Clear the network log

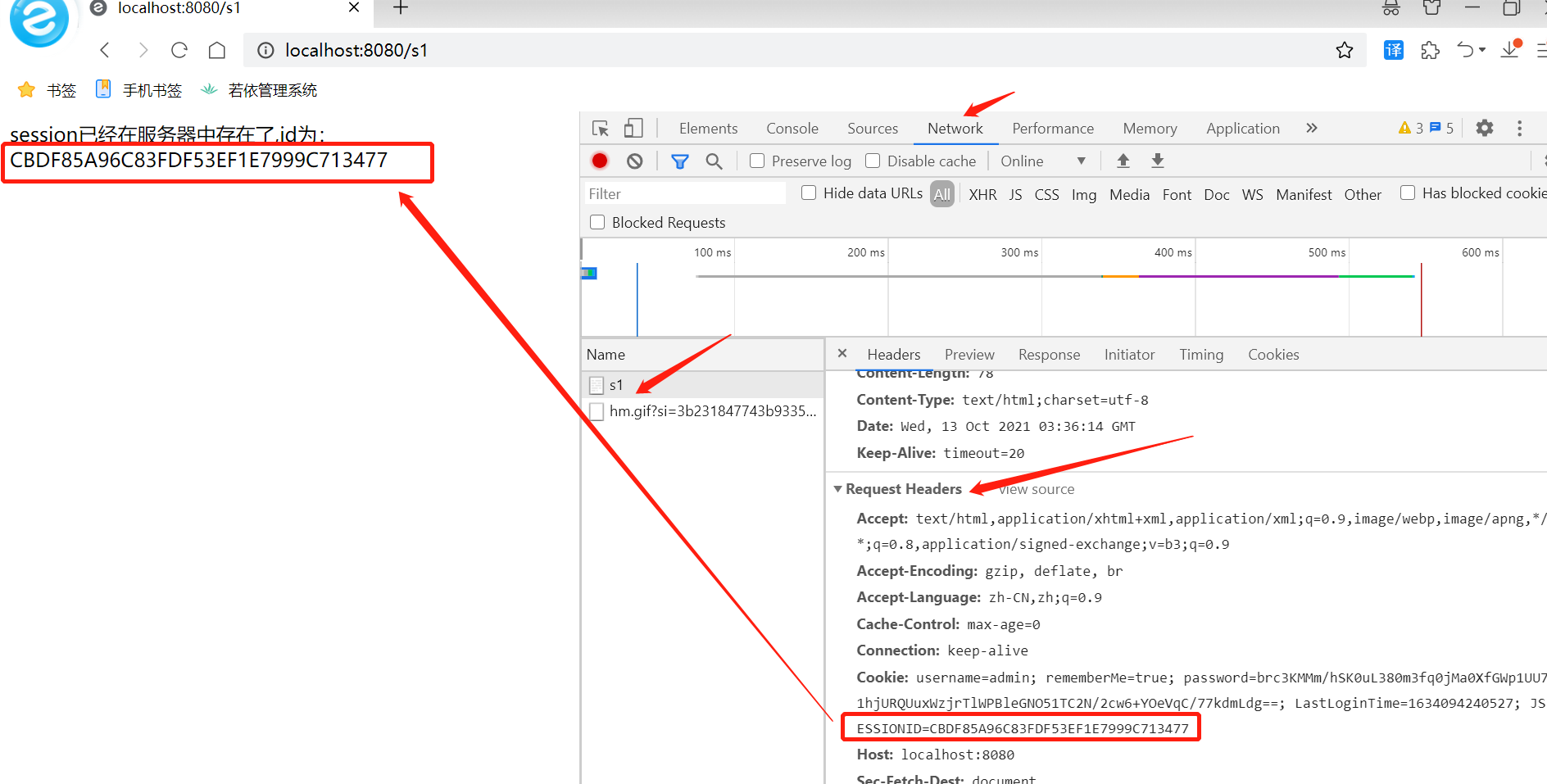[635, 161]
